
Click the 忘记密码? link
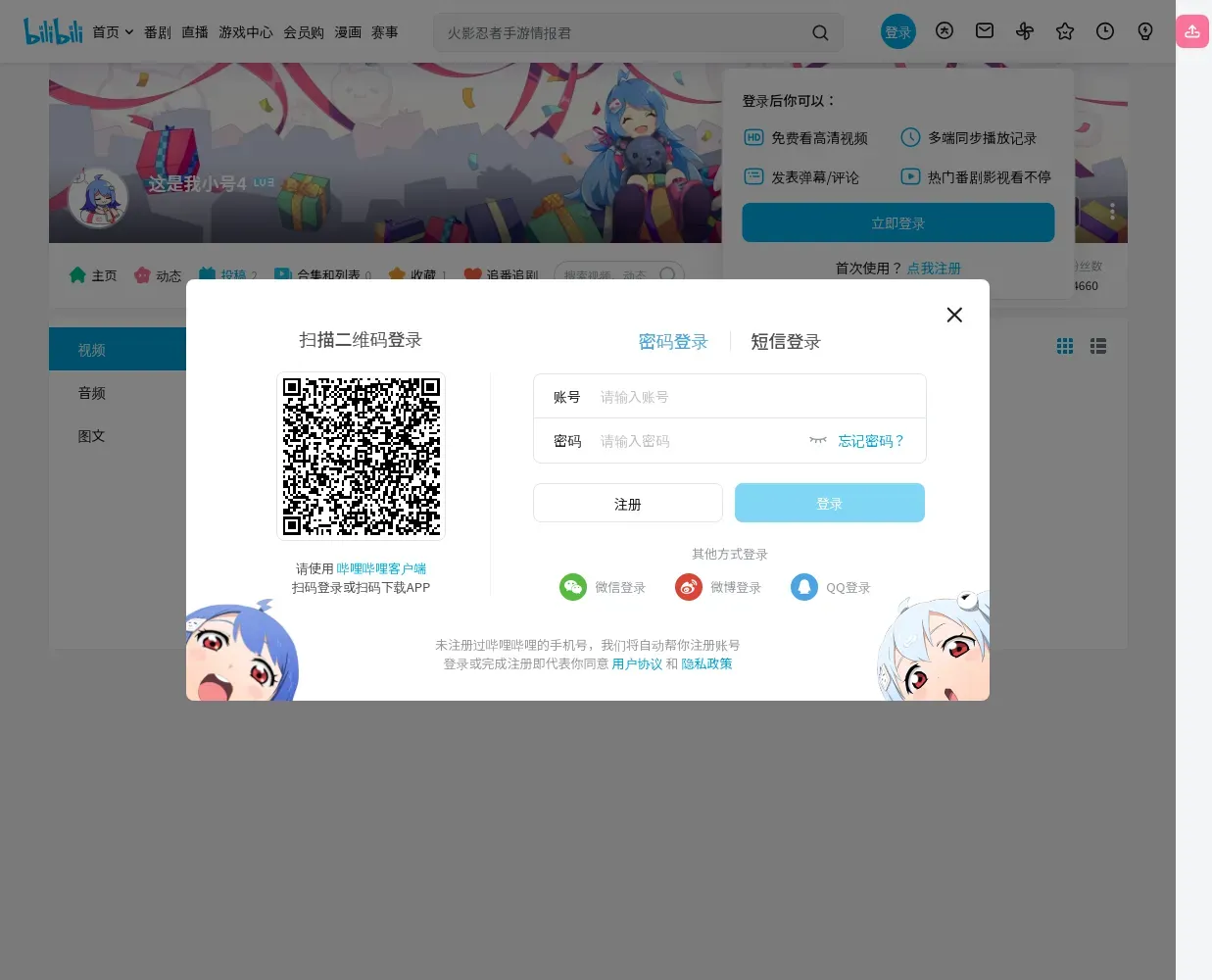coord(871,441)
